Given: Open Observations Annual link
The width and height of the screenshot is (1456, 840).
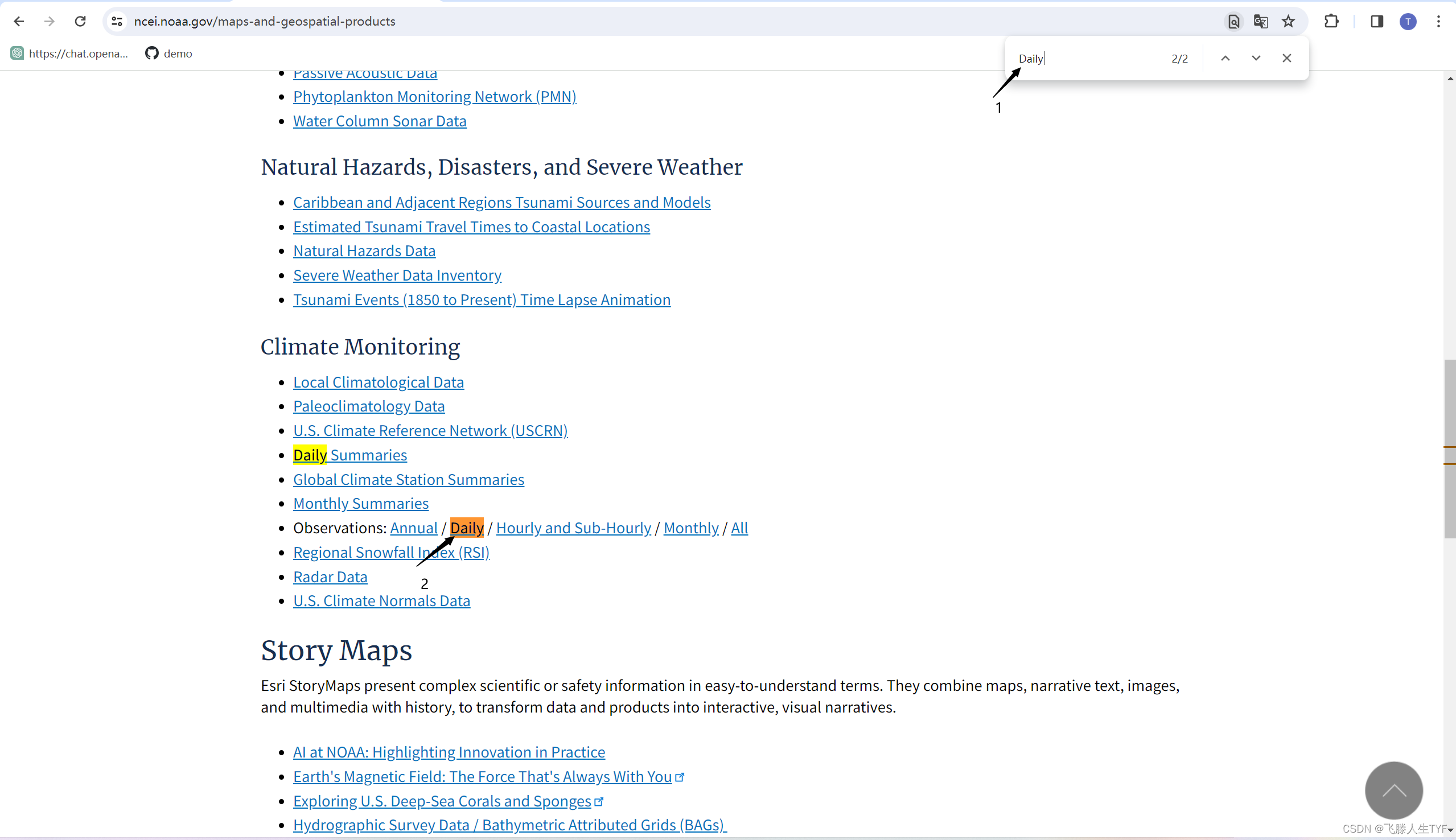Looking at the screenshot, I should [x=414, y=528].
